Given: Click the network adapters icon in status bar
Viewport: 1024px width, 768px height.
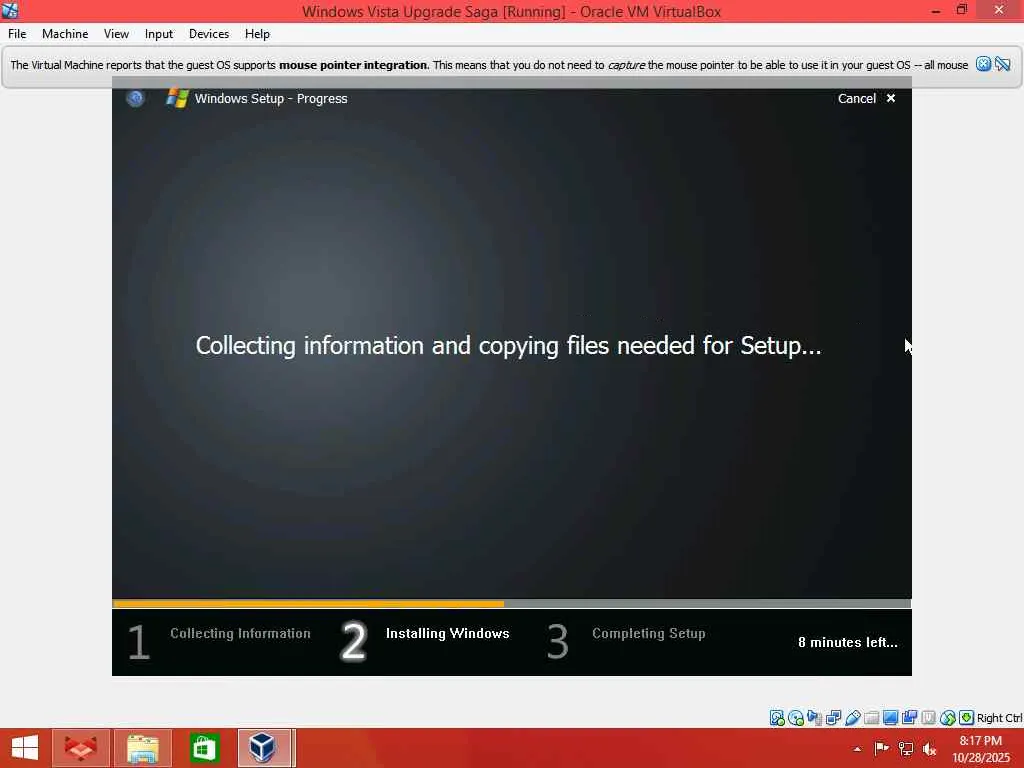Looking at the screenshot, I should 833,718.
